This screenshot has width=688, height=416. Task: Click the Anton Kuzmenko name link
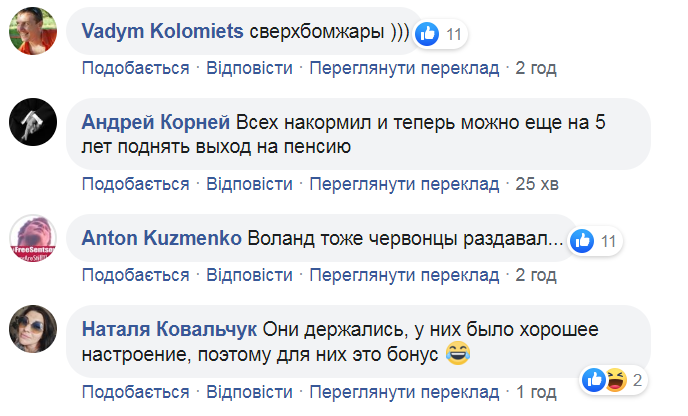coord(160,239)
